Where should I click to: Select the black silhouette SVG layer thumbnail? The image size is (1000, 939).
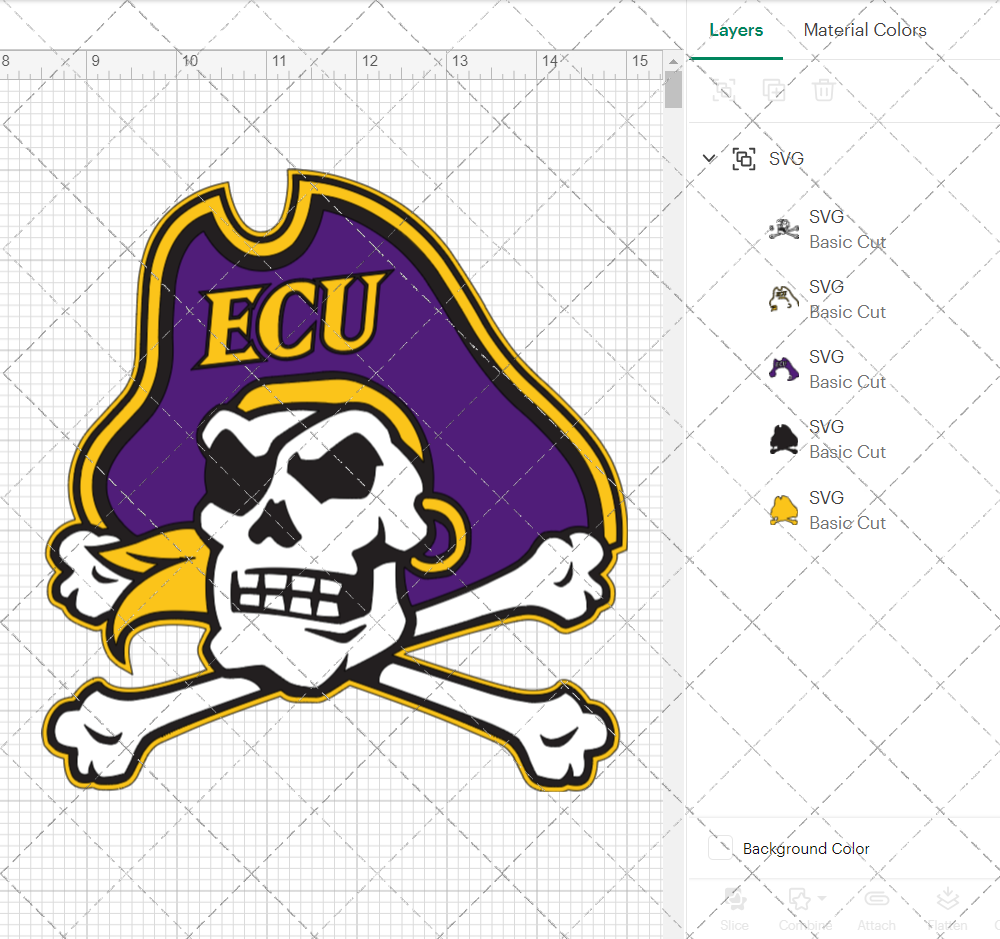click(x=784, y=440)
